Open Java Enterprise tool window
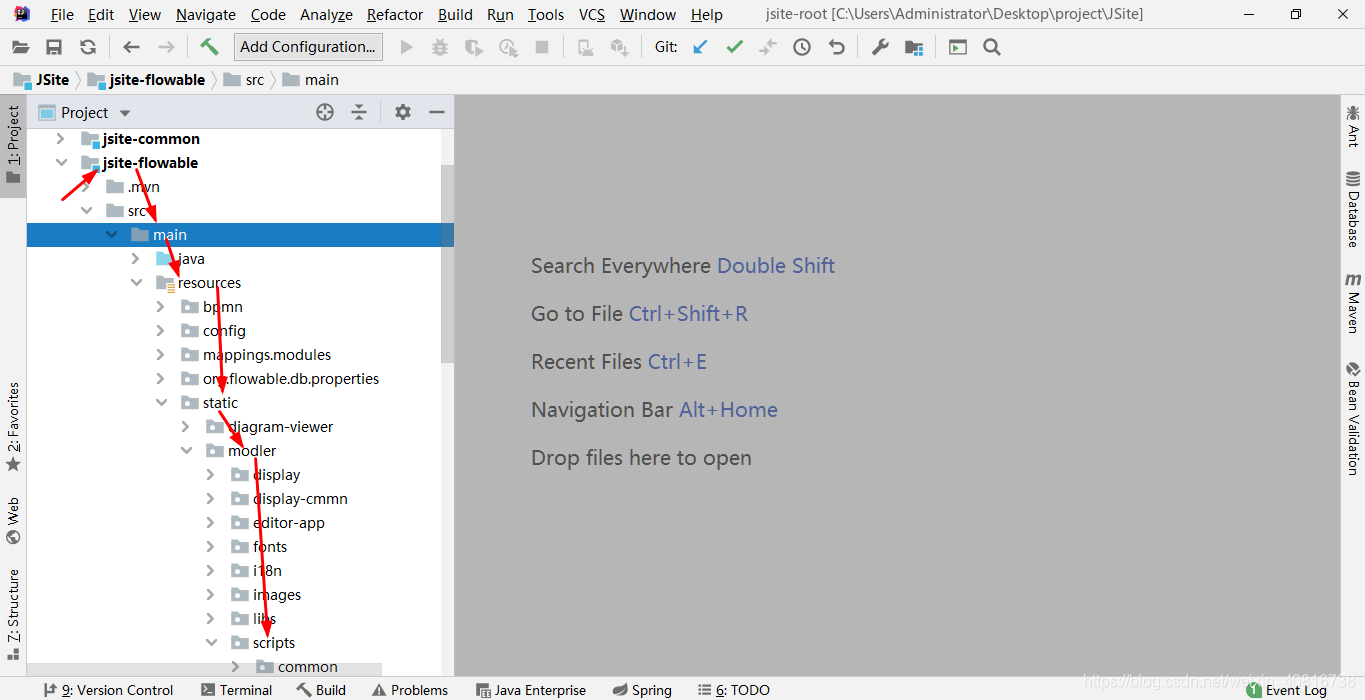This screenshot has height=700, width=1365. pos(531,690)
